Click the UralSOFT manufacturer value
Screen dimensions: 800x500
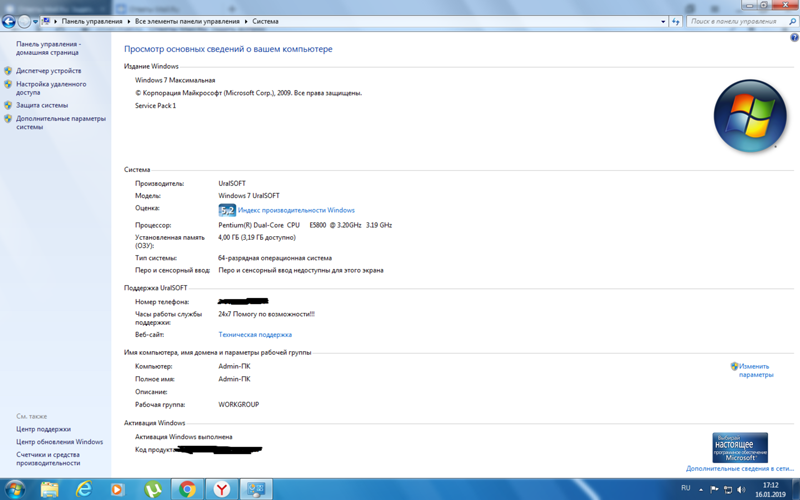(x=232, y=183)
